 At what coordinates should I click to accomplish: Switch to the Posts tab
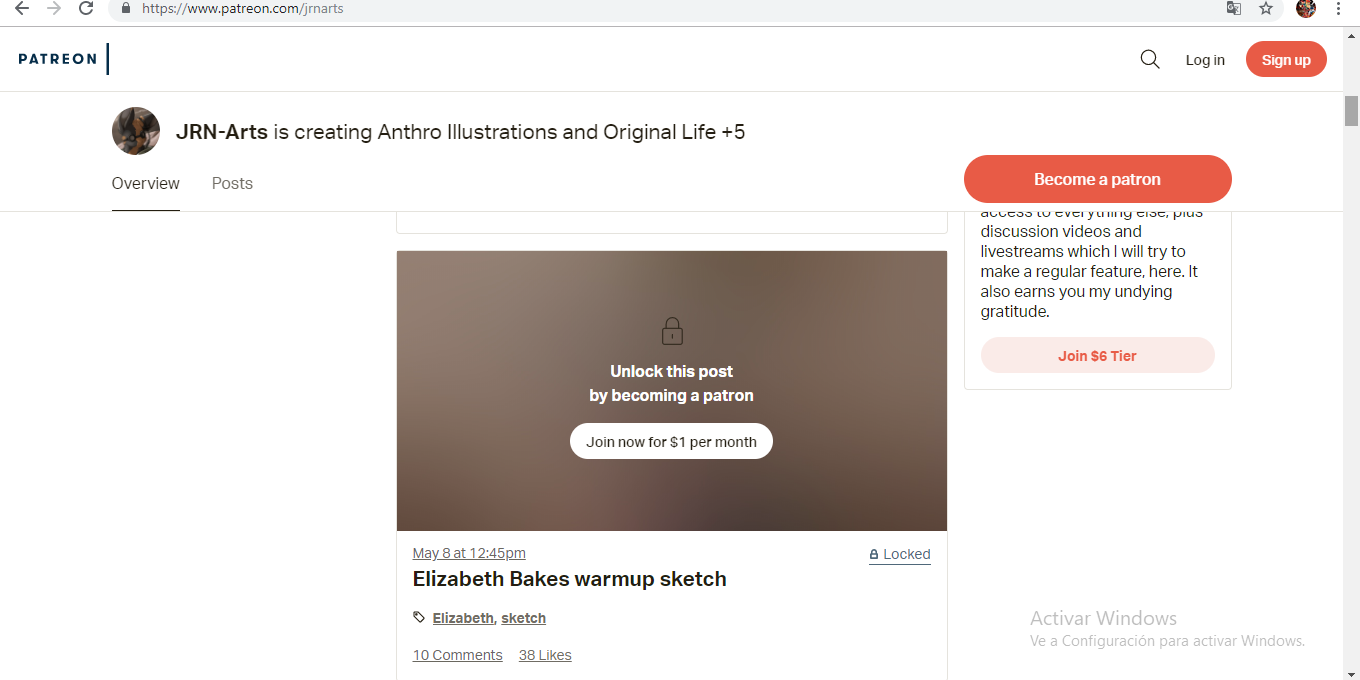coord(232,184)
